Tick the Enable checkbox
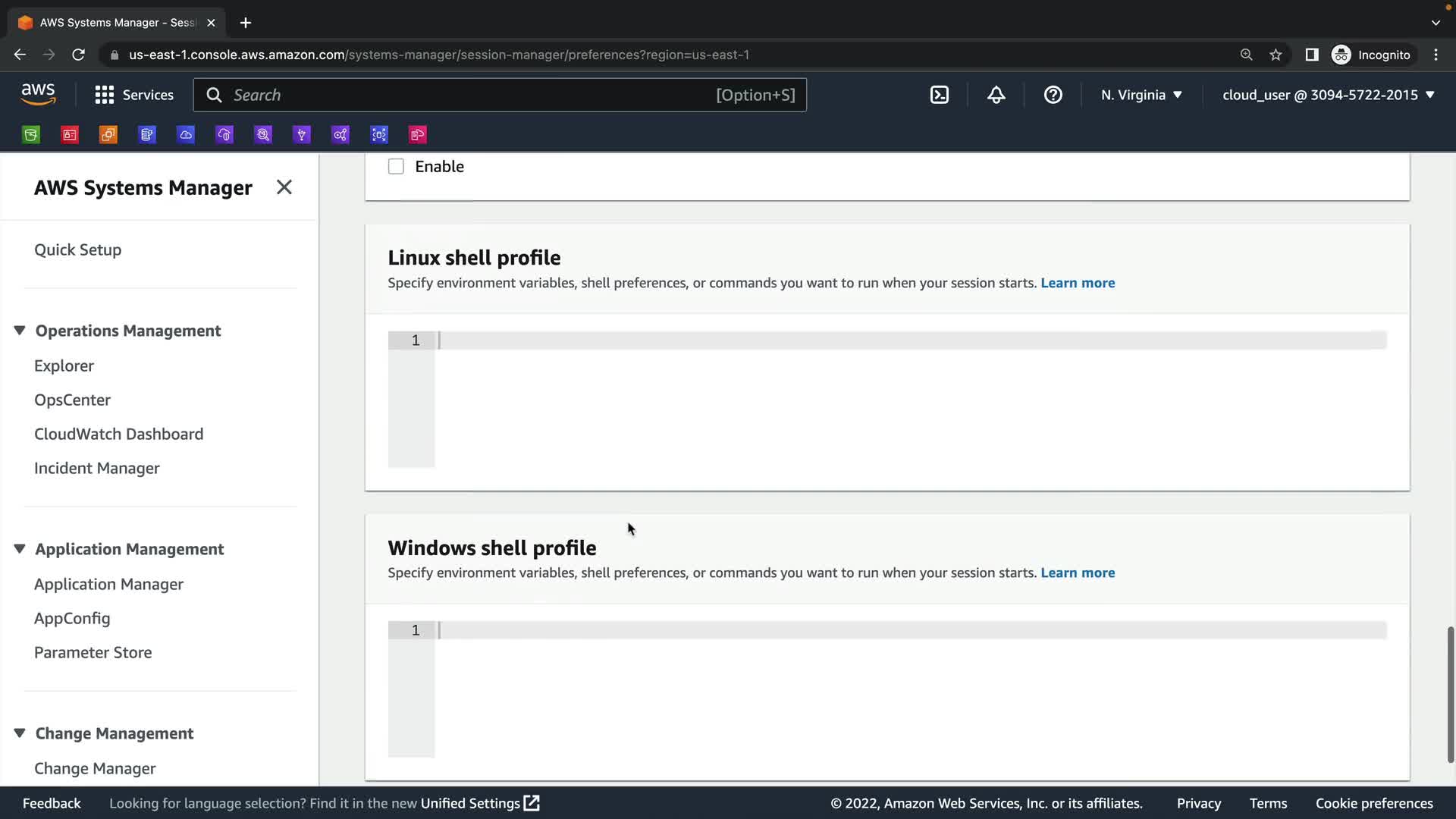The image size is (1456, 819). coord(396,167)
